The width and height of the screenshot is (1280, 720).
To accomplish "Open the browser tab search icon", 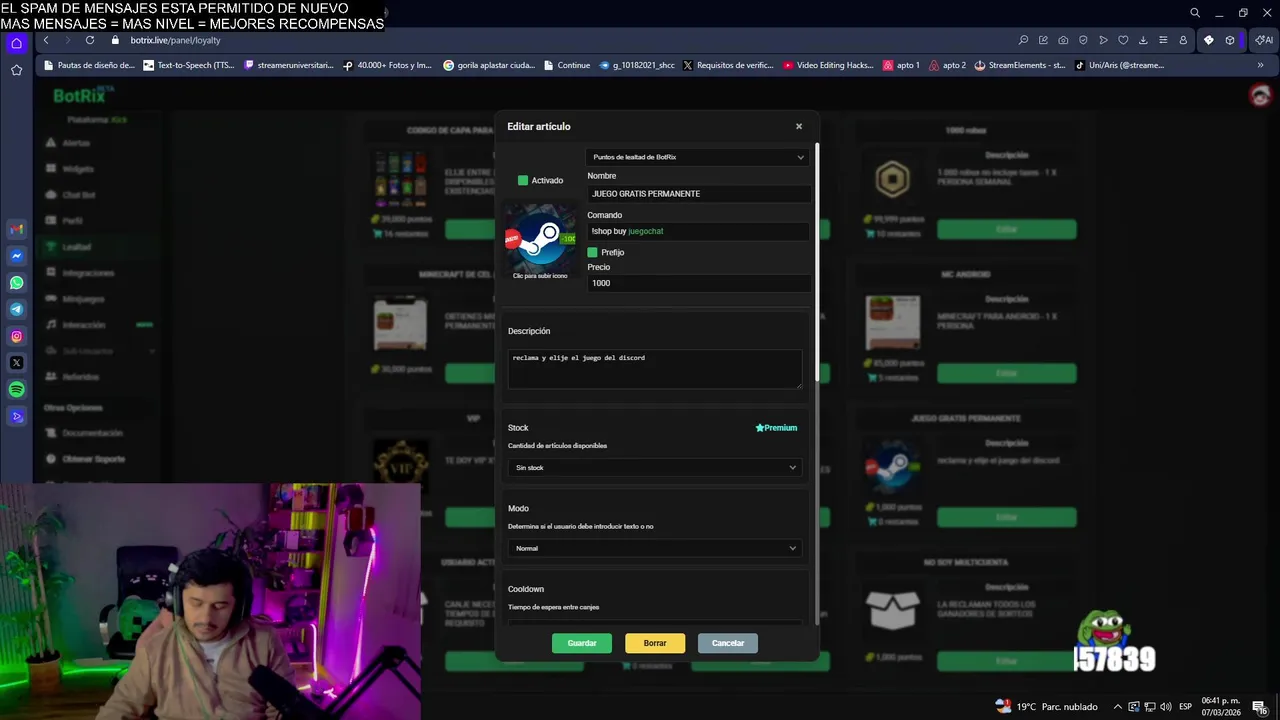I will point(1195,13).
